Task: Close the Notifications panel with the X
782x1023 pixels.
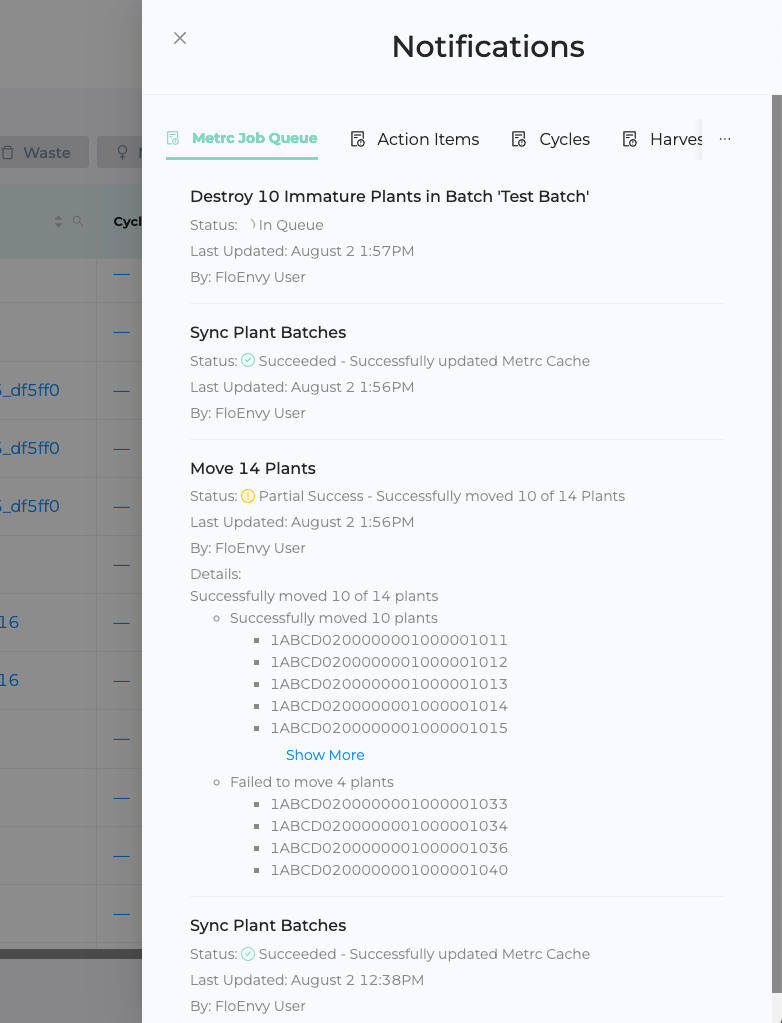Action: click(180, 38)
